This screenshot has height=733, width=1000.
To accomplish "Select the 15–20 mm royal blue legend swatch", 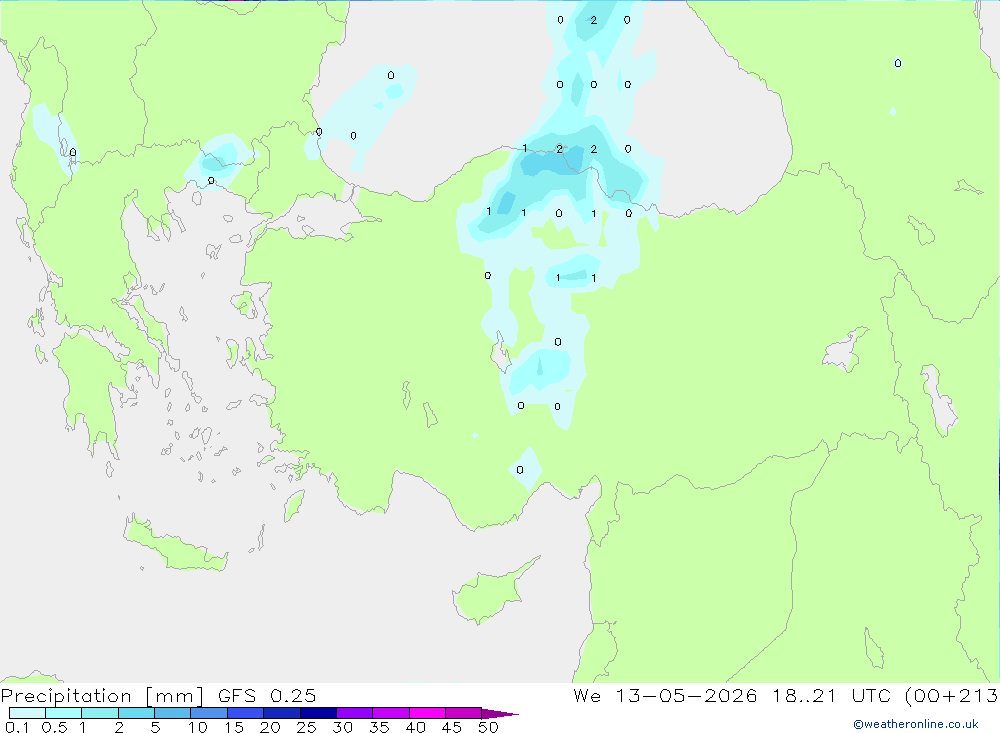I will [x=245, y=713].
